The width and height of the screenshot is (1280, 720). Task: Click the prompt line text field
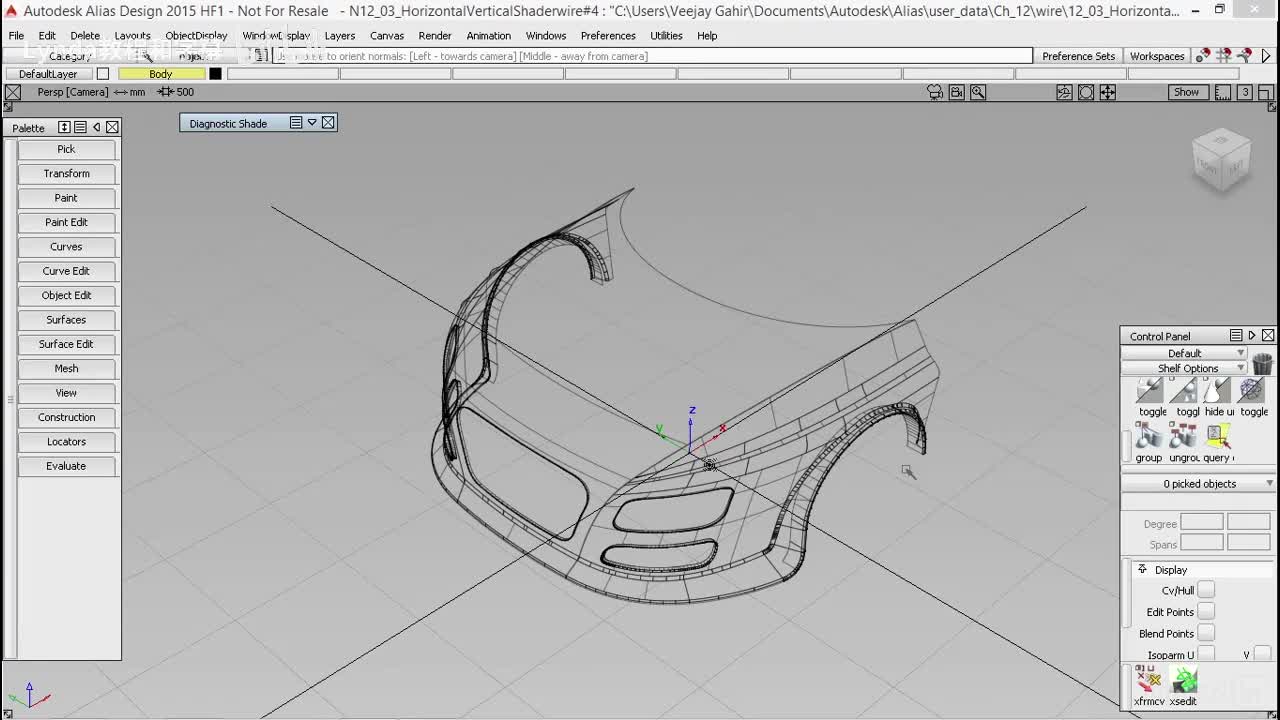(652, 56)
